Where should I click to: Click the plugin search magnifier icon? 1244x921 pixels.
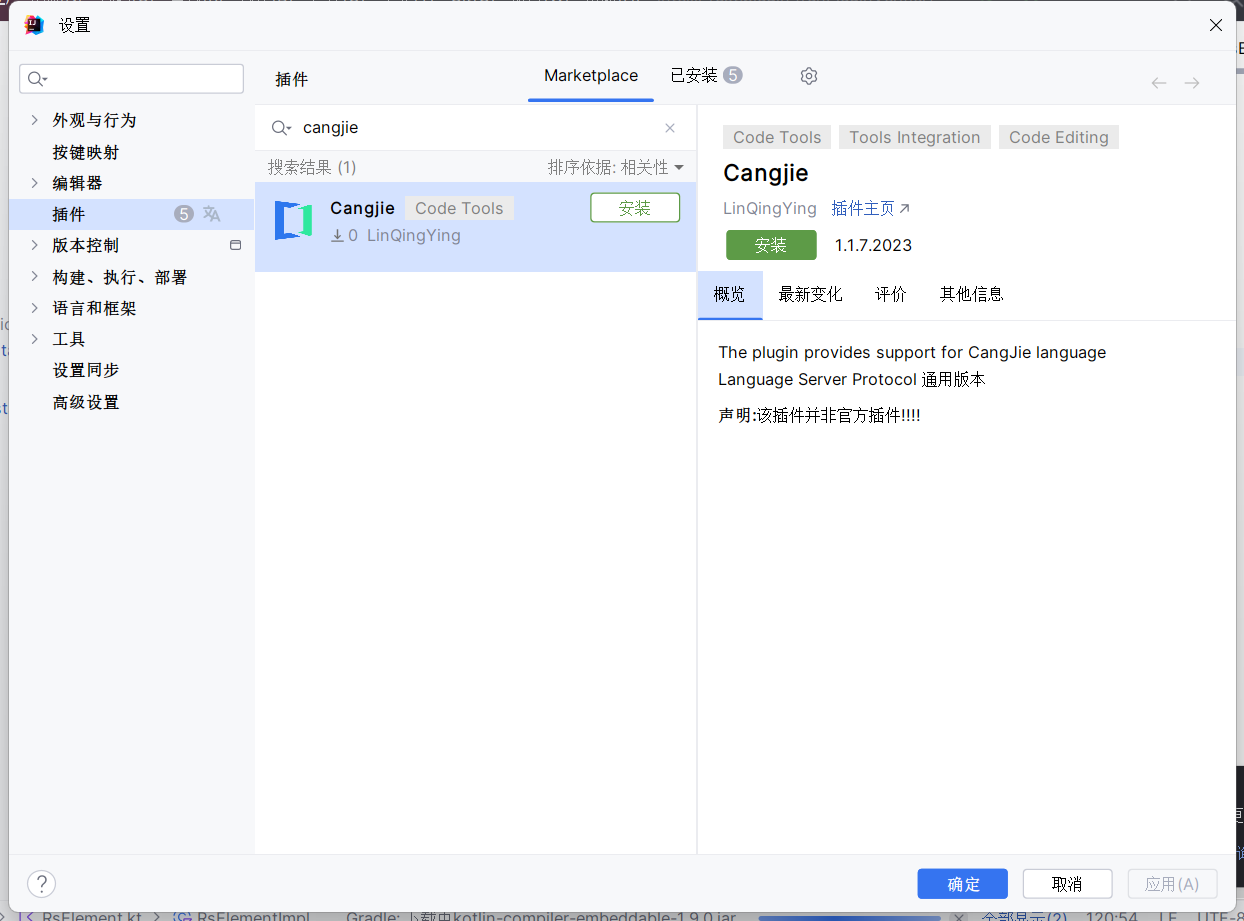pyautogui.click(x=281, y=128)
